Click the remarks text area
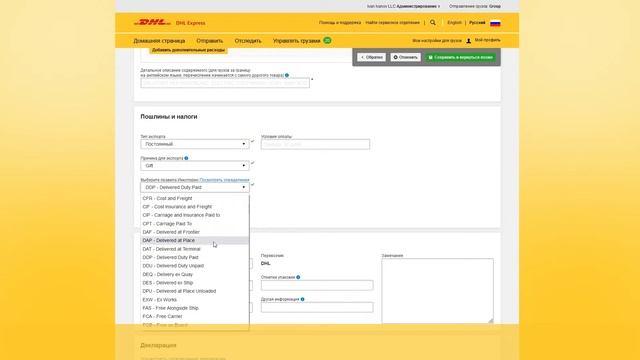The width and height of the screenshot is (640, 360). coord(438,291)
